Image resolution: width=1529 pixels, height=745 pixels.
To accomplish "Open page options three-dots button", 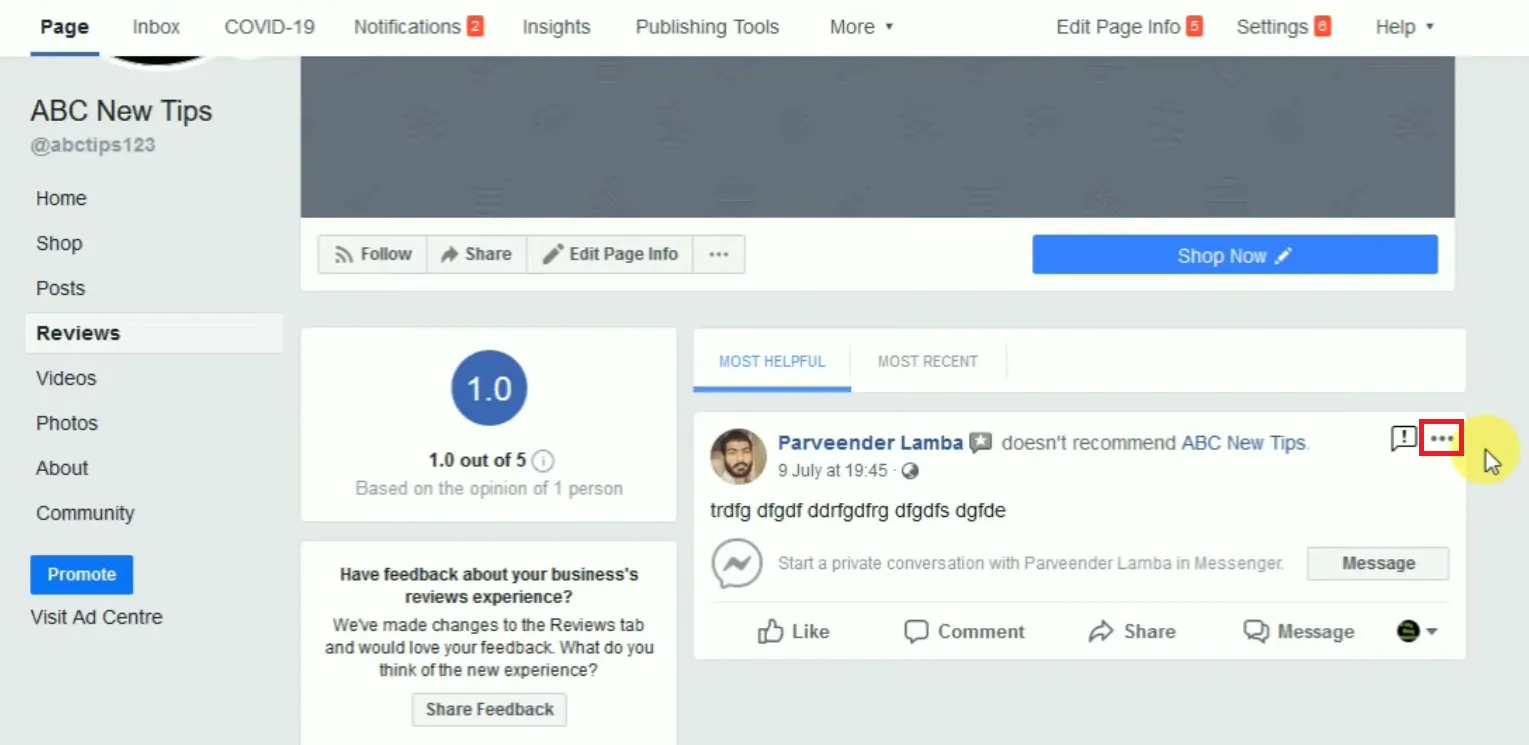I will point(718,254).
